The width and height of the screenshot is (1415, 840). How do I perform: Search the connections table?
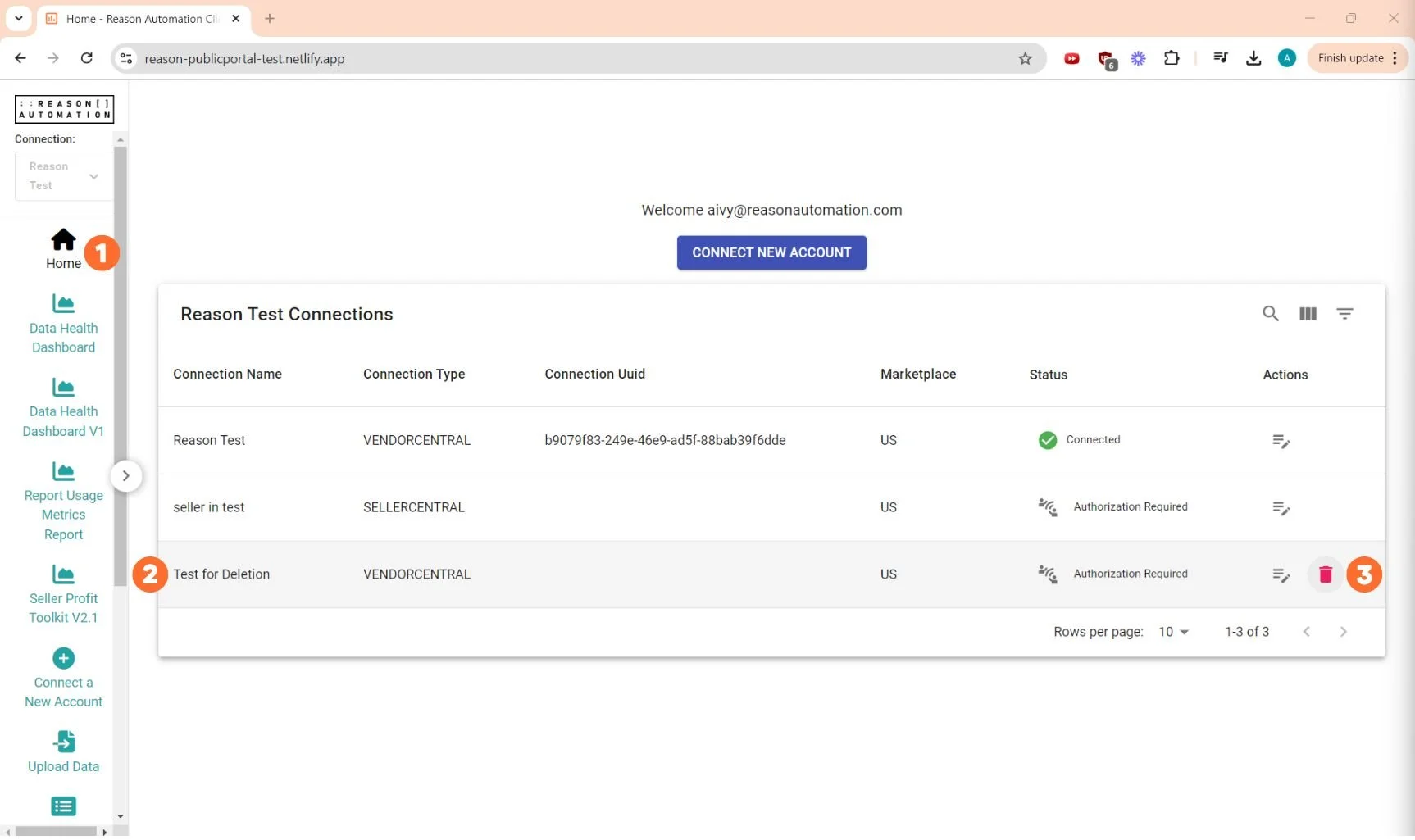point(1270,313)
